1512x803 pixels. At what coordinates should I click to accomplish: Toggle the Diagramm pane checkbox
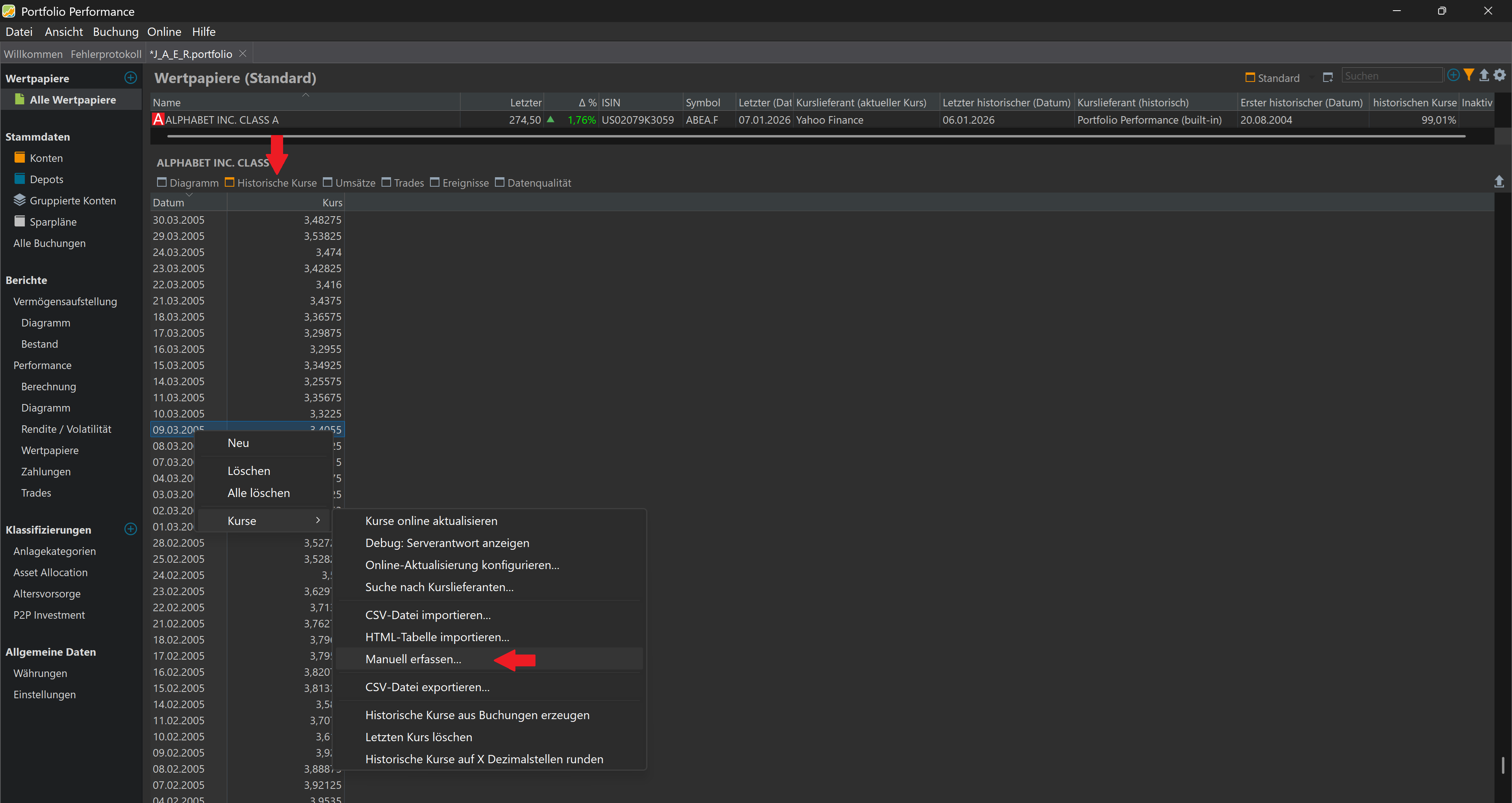162,183
